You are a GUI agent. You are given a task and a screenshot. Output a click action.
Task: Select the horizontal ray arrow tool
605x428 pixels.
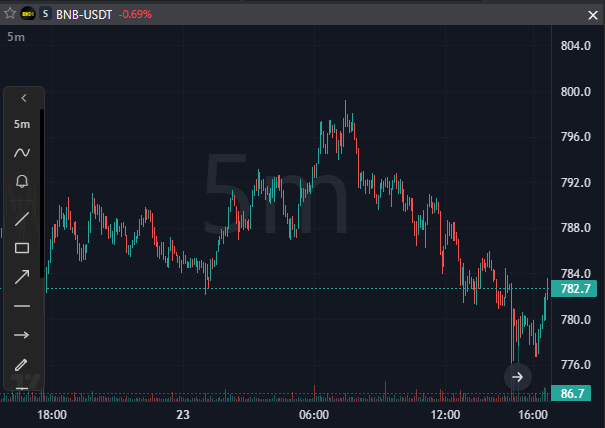point(22,335)
